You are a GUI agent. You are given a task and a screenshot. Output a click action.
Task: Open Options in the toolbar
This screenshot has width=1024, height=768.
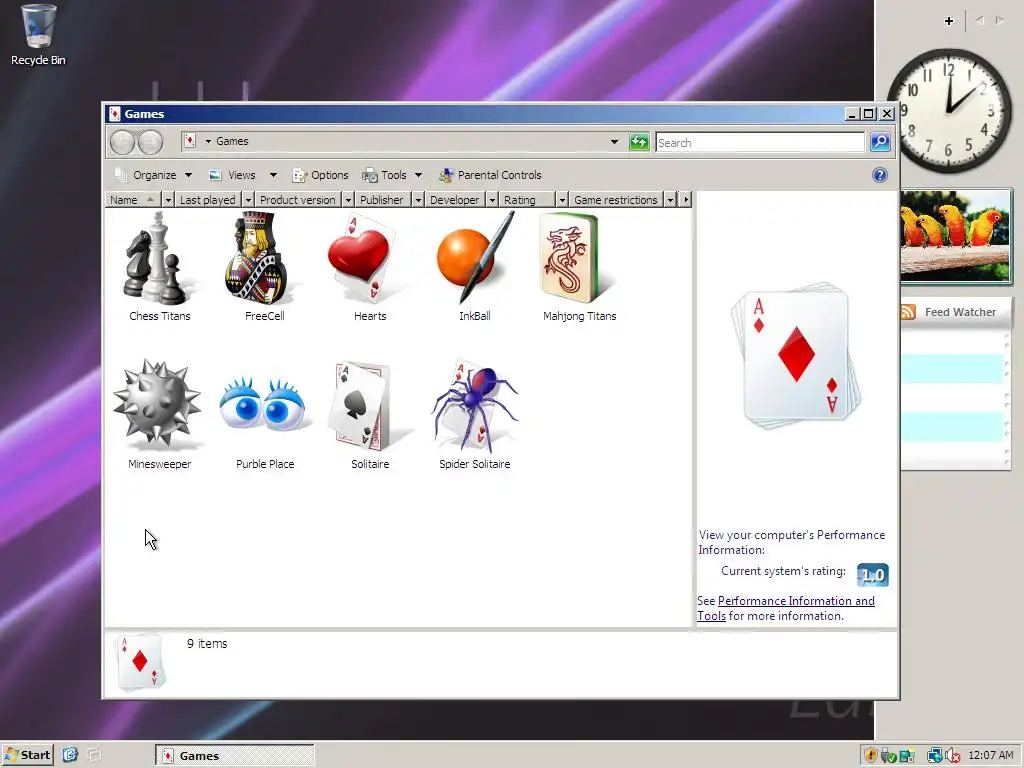coord(321,175)
